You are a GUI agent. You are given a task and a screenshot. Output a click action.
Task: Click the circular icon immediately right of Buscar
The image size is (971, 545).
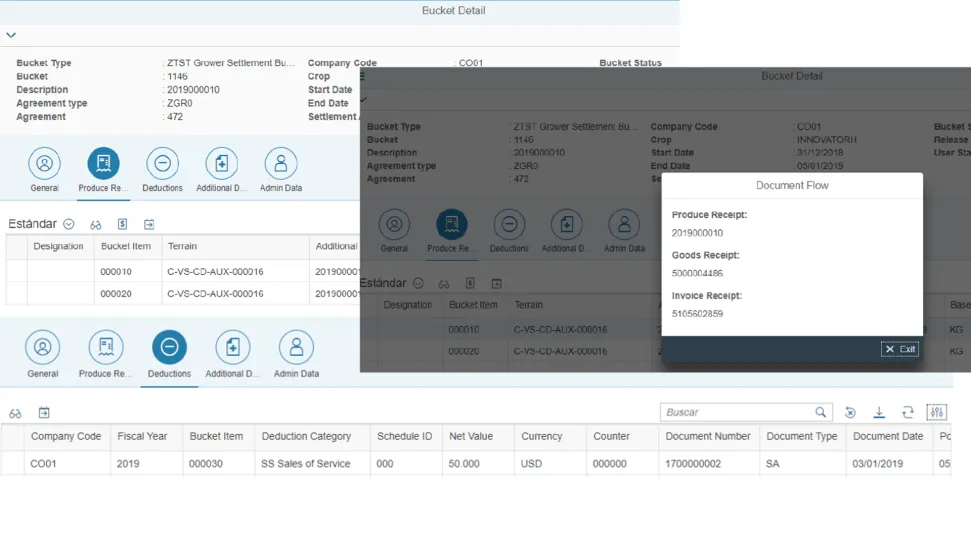click(850, 412)
